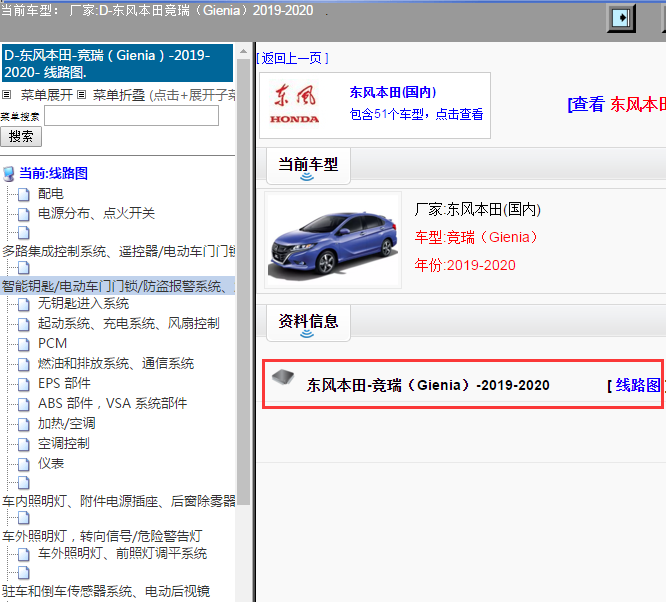Click the 返回上一页 link

pos(292,58)
